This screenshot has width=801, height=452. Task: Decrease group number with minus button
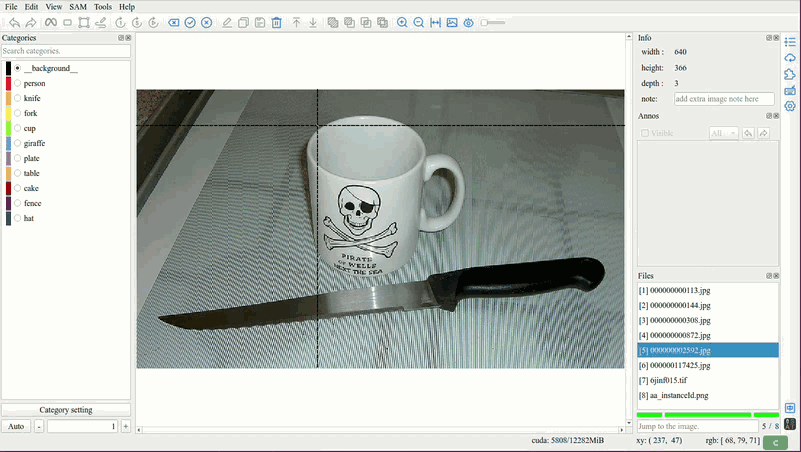coord(39,426)
